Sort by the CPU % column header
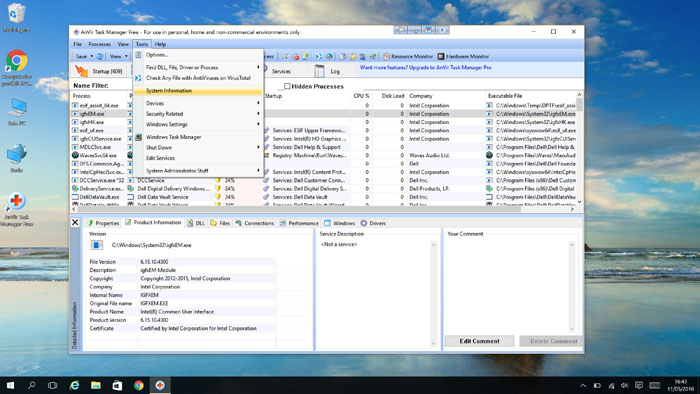This screenshot has height=394, width=700. pyautogui.click(x=361, y=96)
